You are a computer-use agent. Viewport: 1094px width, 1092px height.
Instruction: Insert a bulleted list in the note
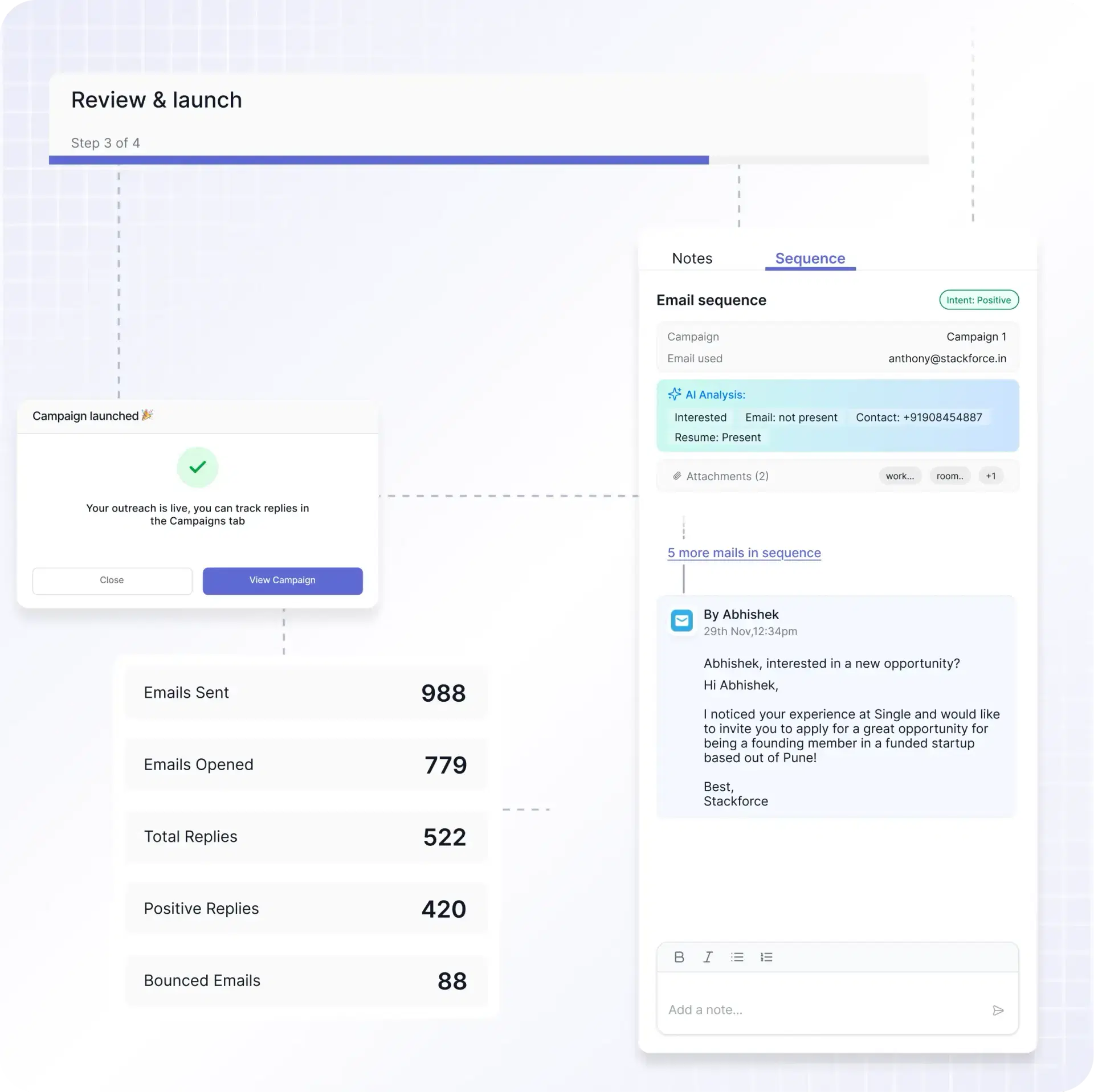pos(737,957)
